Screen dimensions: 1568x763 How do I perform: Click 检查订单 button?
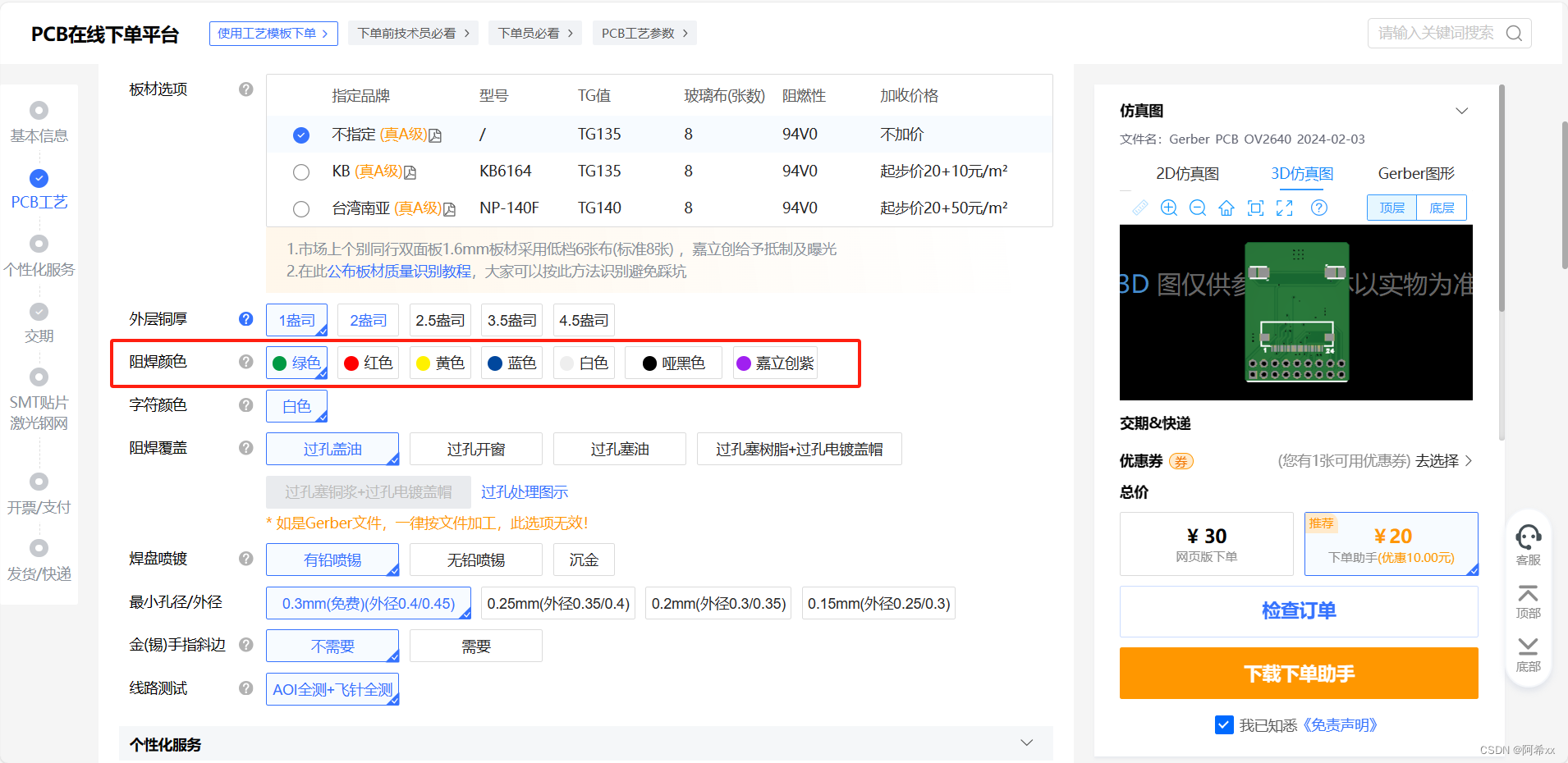1299,611
